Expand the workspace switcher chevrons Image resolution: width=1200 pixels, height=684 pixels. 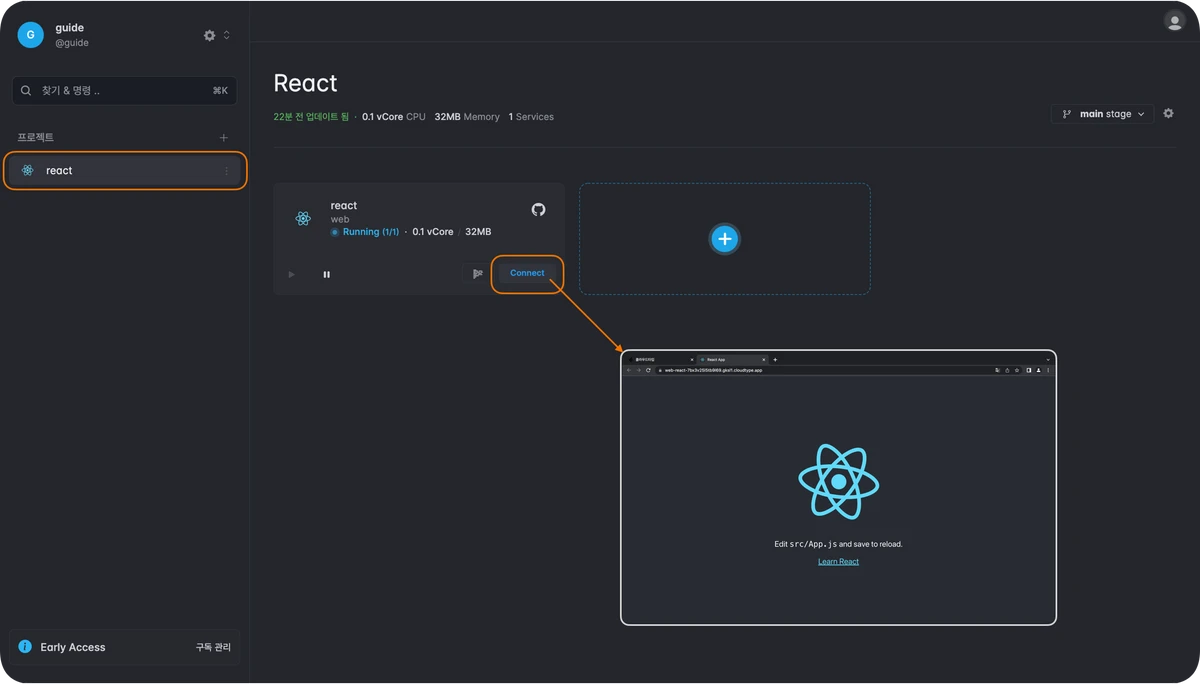(226, 35)
